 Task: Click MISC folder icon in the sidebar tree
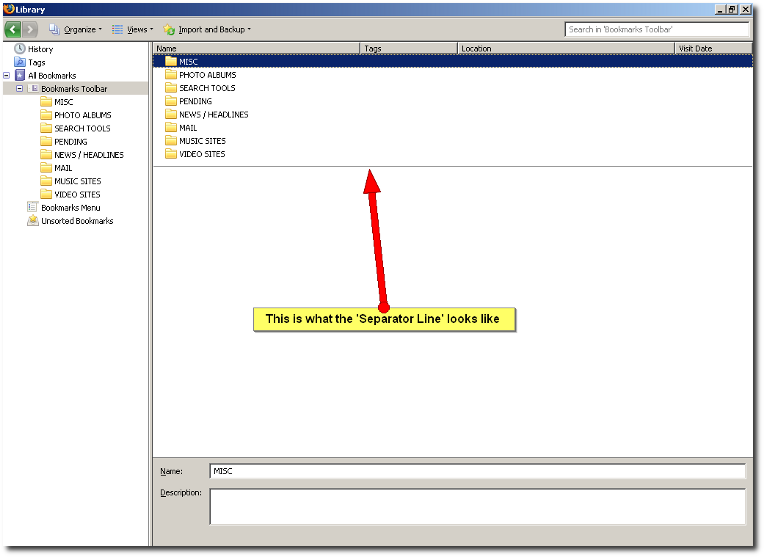point(46,101)
